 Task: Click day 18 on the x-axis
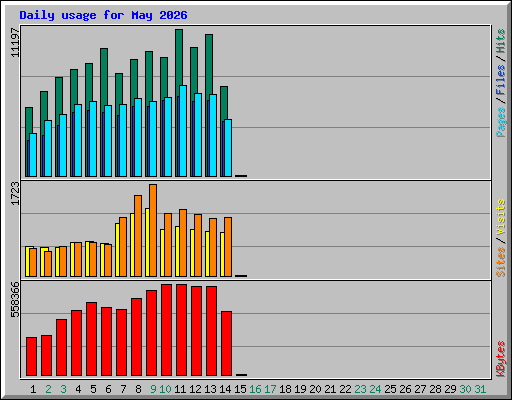point(285,389)
